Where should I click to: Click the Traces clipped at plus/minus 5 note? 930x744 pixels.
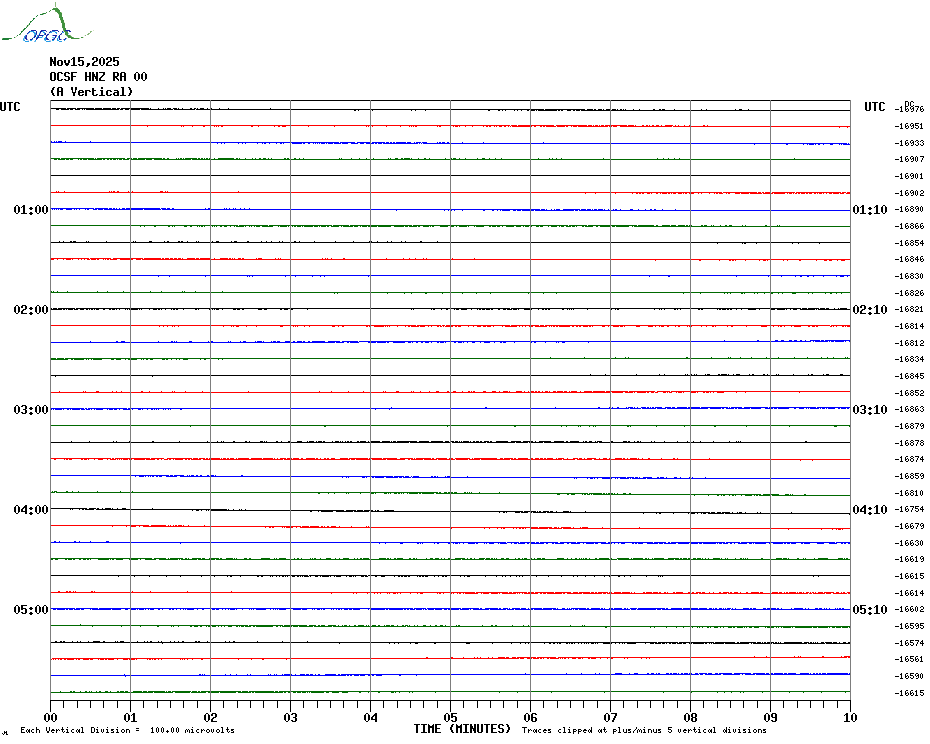(644, 730)
